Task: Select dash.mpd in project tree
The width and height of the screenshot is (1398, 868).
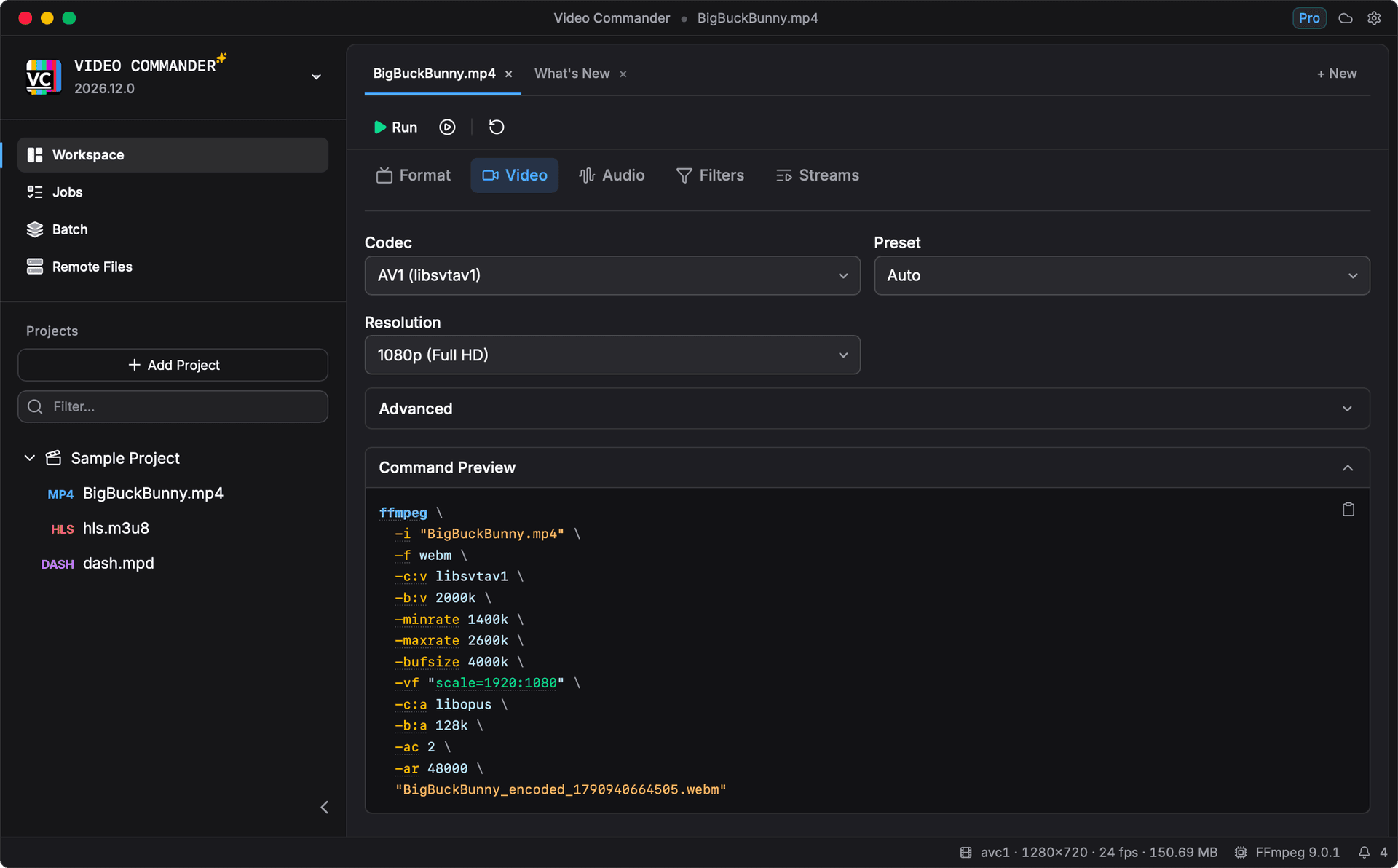Action: tap(98, 563)
